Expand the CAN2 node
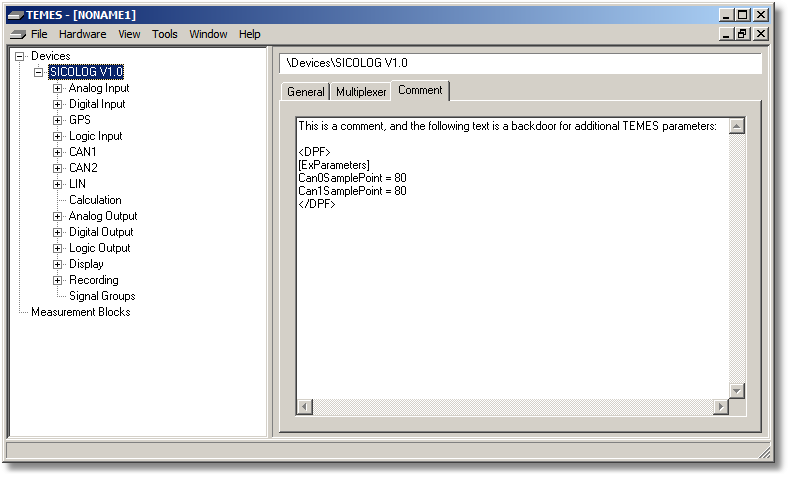 [x=57, y=169]
